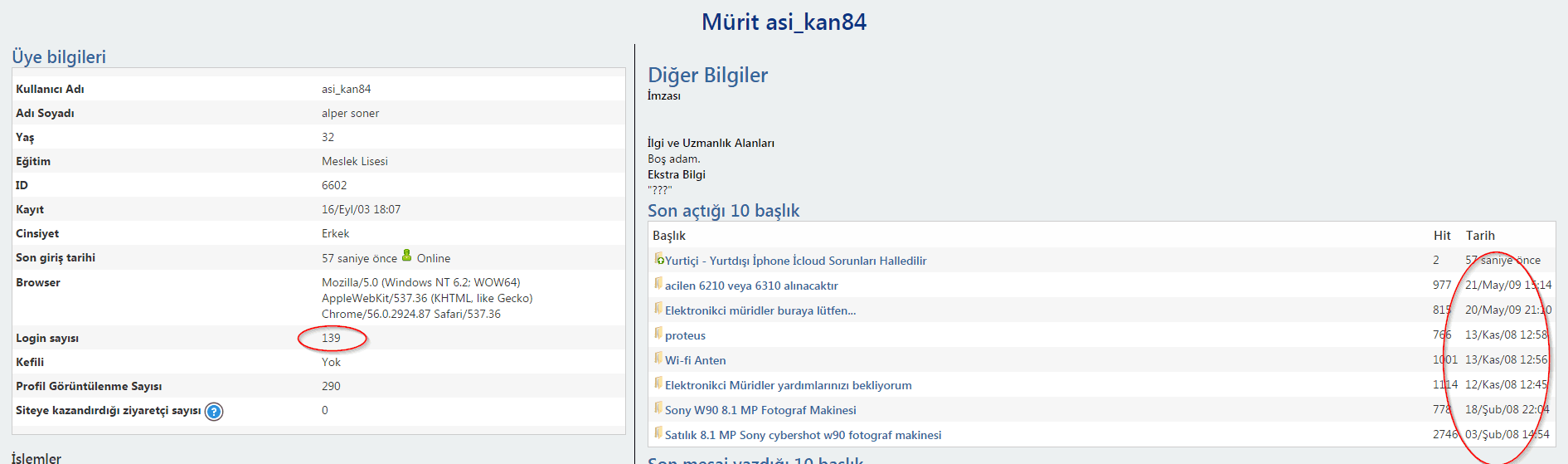Click the green Online user status icon

(407, 256)
